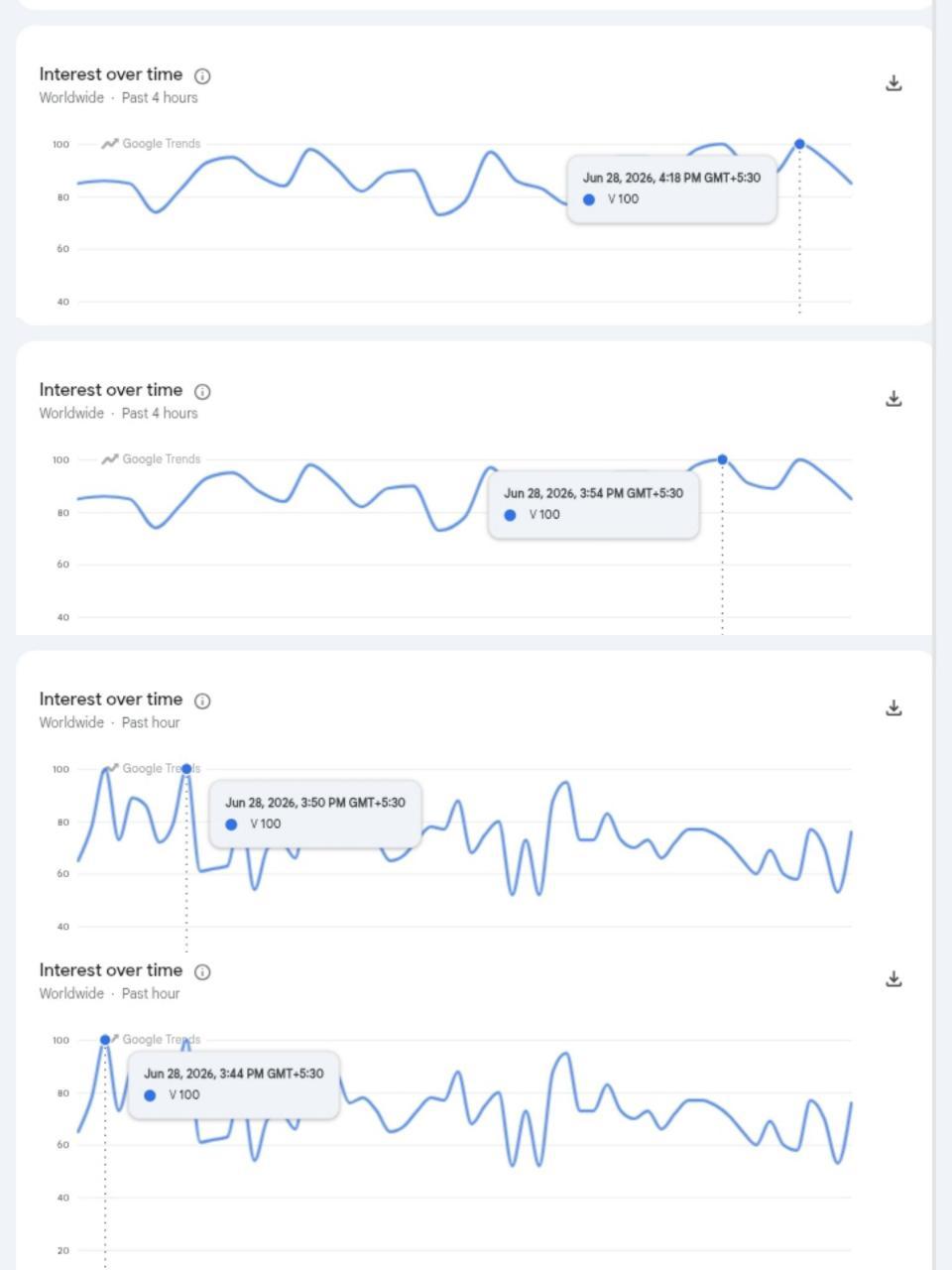Image resolution: width=952 pixels, height=1270 pixels.
Task: Open info icon on first Past hour card
Action: (202, 700)
